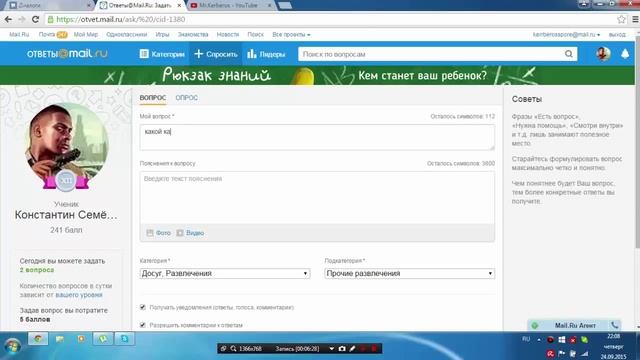This screenshot has width=640, height=360.
Task: Reload the page with refresh icon
Action: pyautogui.click(x=36, y=19)
